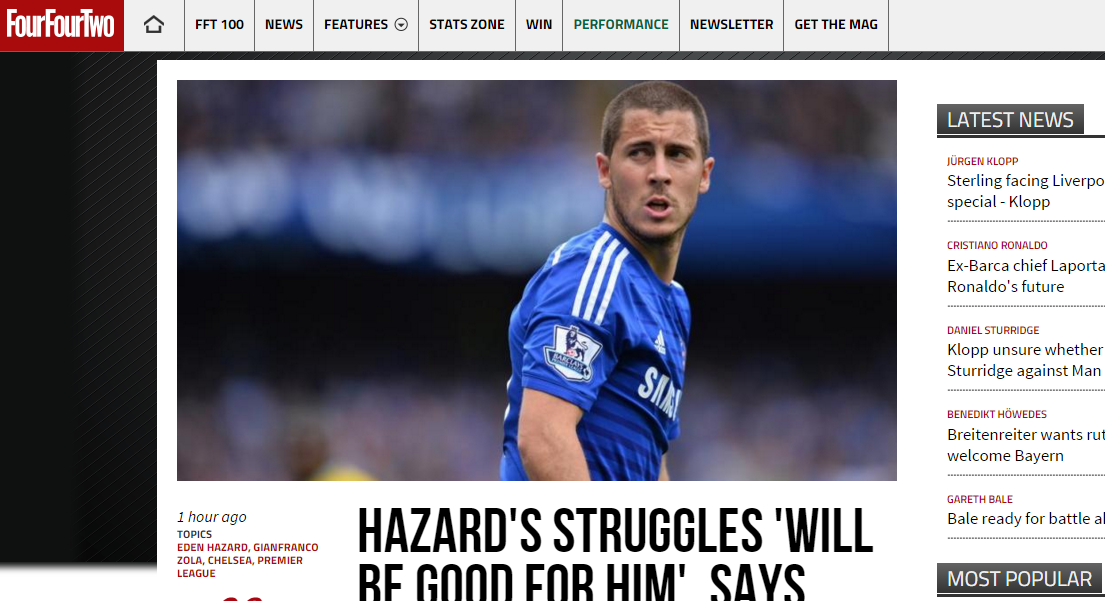Open Bale ready for battle story
The width and height of the screenshot is (1105, 601).
tap(1025, 519)
